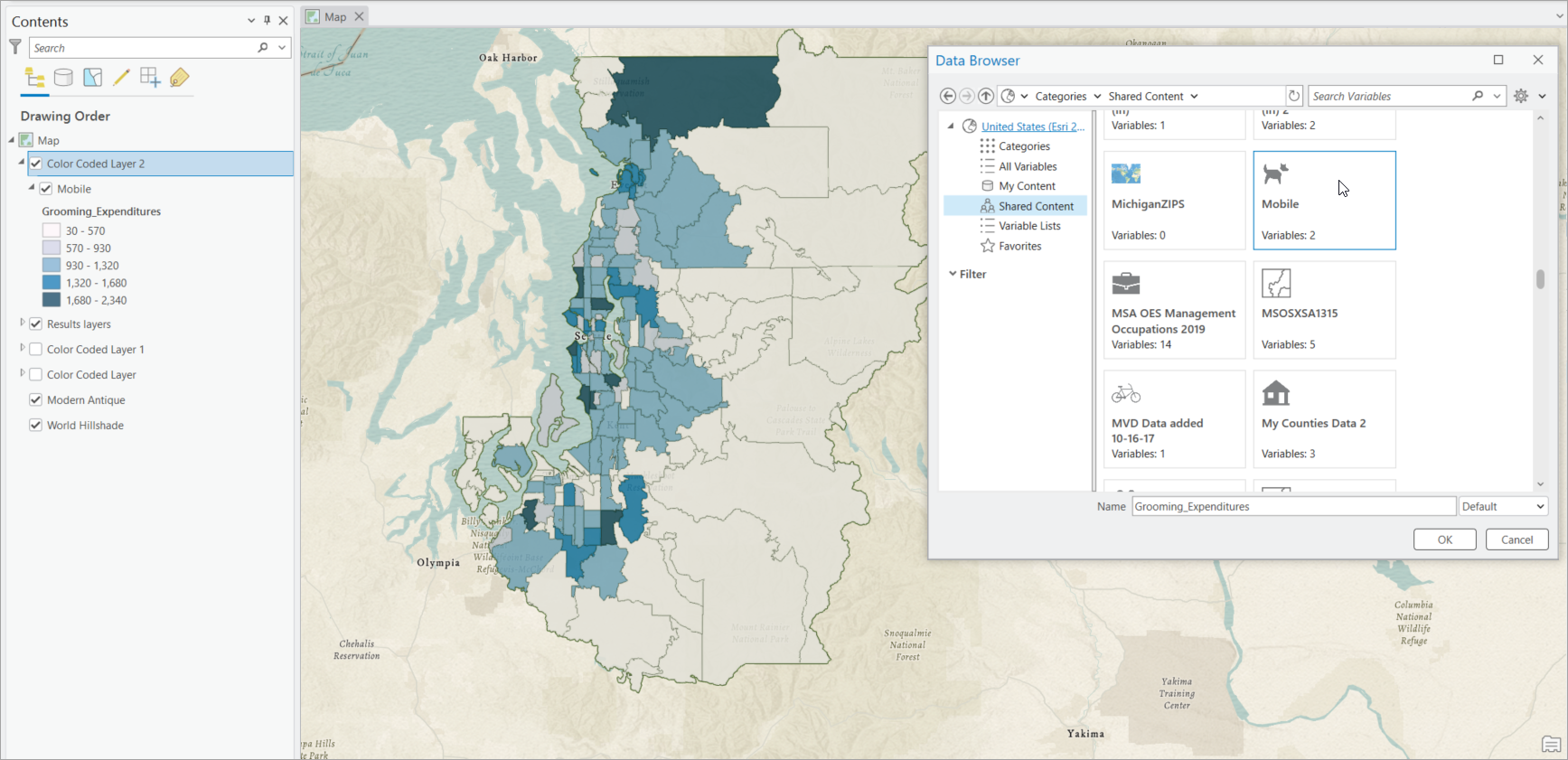Click the Data Browser refresh icon
1568x760 pixels.
pyautogui.click(x=1294, y=96)
